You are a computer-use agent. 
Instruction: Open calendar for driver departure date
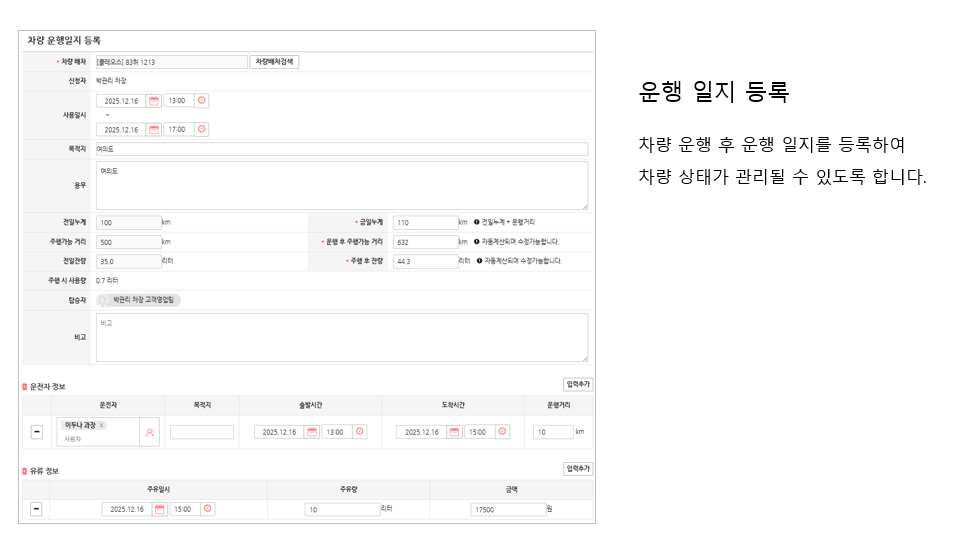click(312, 432)
